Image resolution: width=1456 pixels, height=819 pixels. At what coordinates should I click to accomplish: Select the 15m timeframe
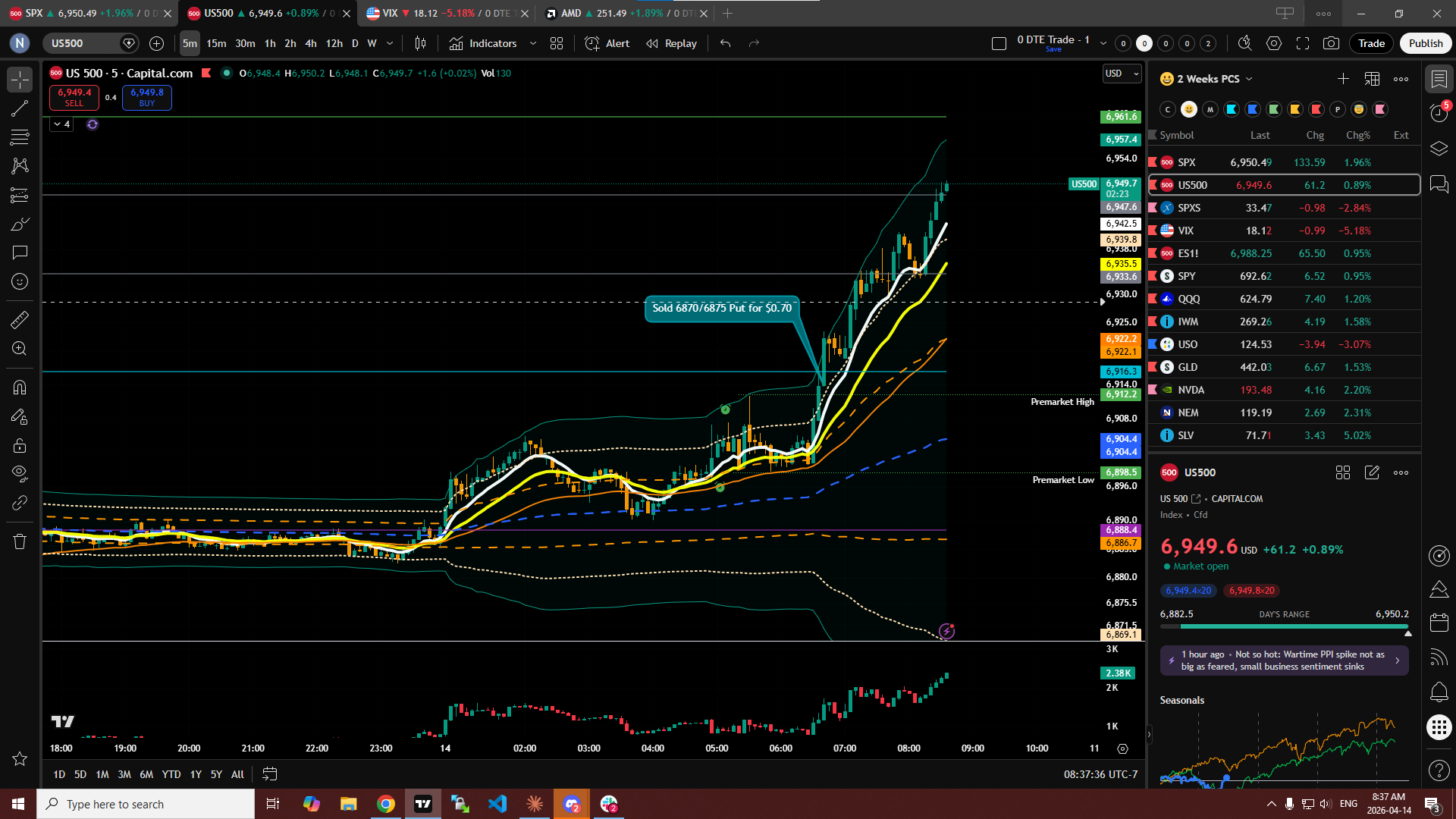216,43
